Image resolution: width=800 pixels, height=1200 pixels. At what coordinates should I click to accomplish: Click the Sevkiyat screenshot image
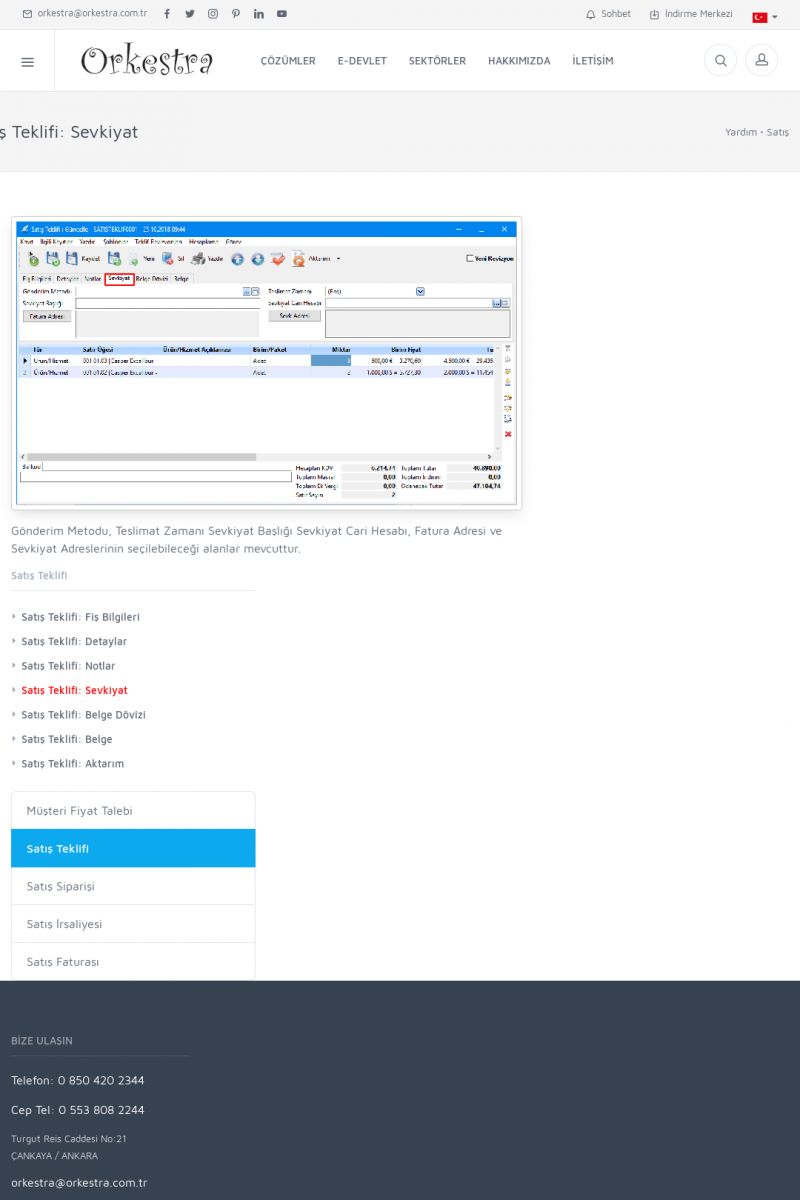[266, 363]
